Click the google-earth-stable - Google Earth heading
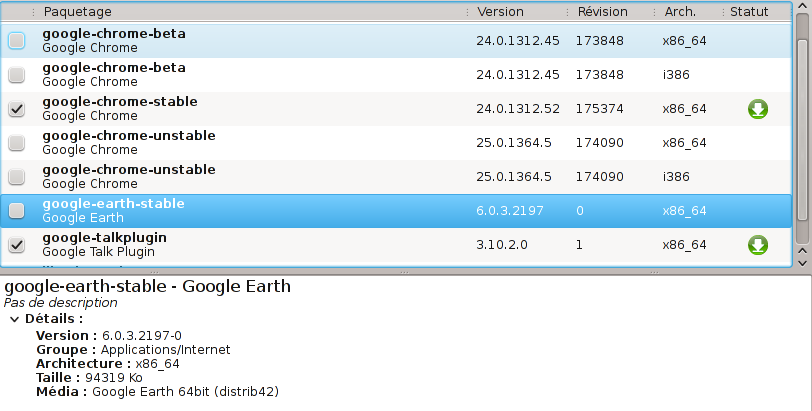The height and width of the screenshot is (411, 812). pyautogui.click(x=148, y=286)
